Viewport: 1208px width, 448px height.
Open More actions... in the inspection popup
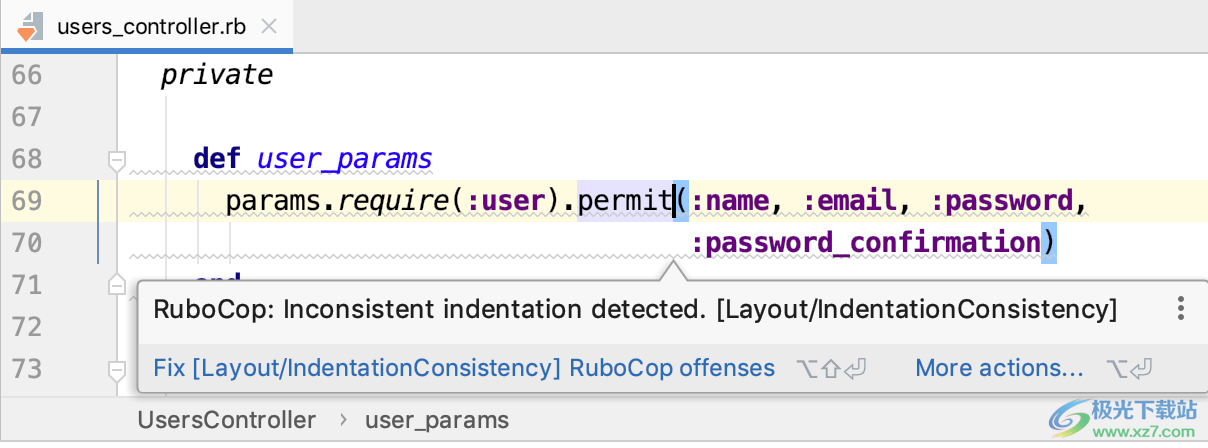[x=999, y=368]
